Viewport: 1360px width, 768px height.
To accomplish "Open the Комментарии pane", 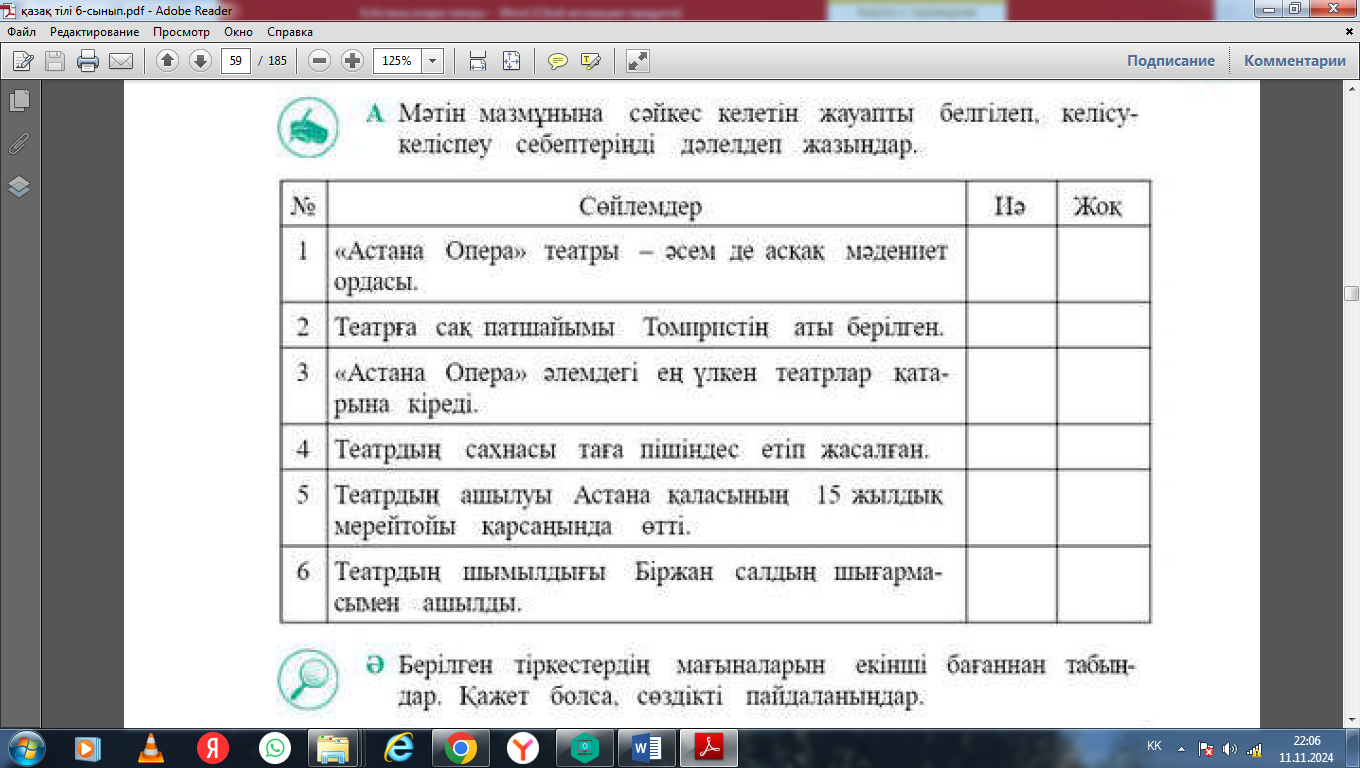I will (1295, 61).
